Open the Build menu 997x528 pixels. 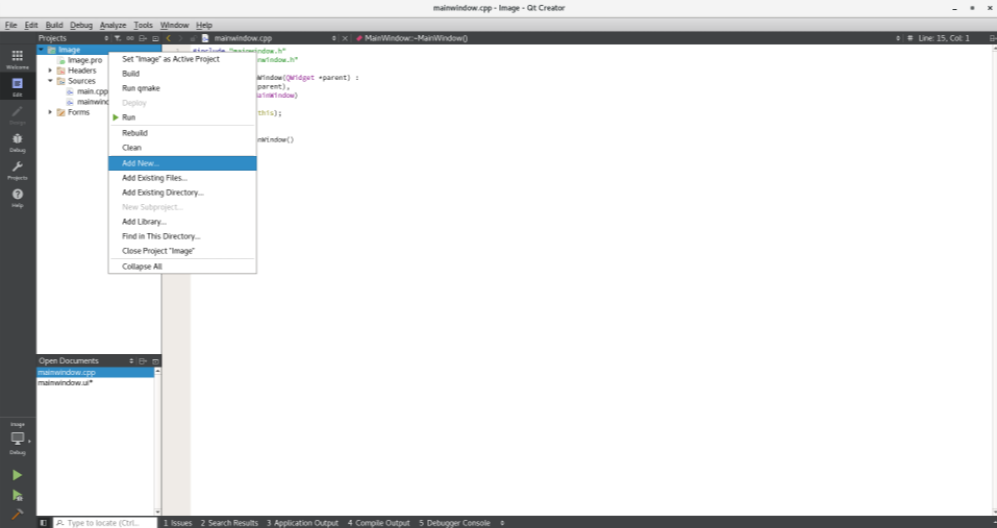tap(54, 25)
